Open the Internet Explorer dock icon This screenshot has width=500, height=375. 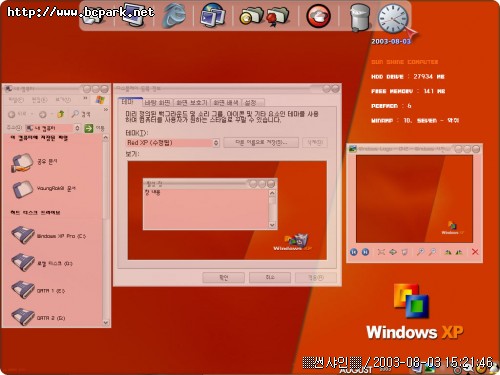[174, 15]
